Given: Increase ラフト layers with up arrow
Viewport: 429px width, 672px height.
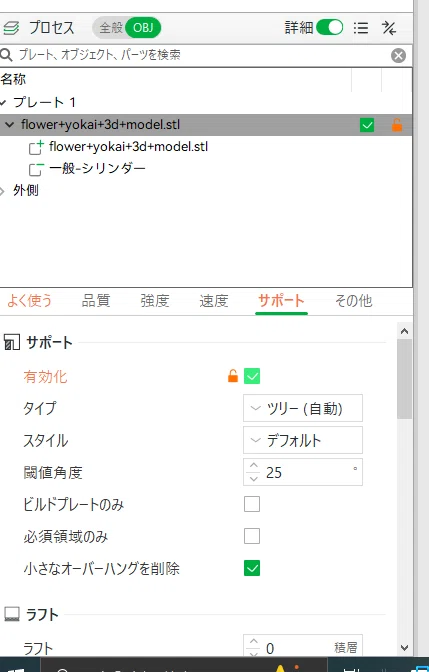Looking at the screenshot, I should (x=254, y=642).
